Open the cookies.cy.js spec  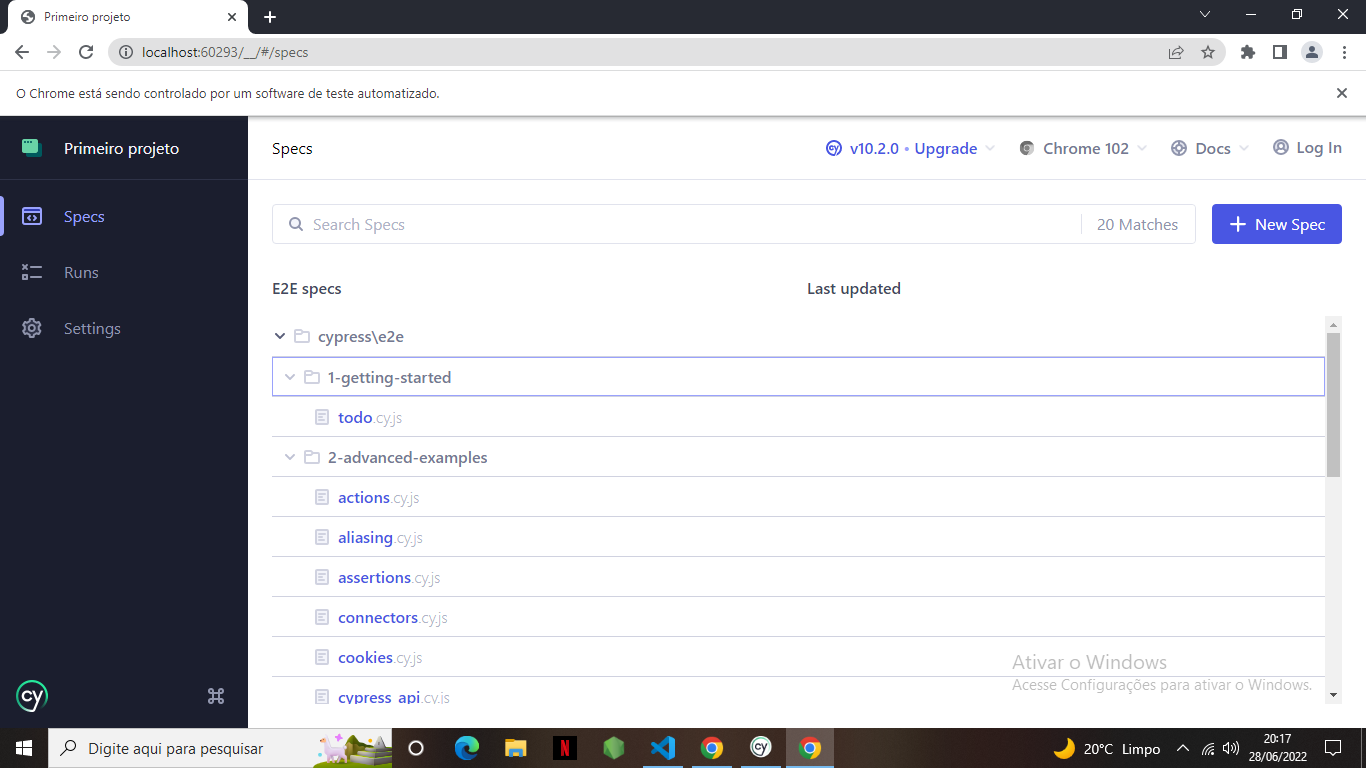pos(380,657)
